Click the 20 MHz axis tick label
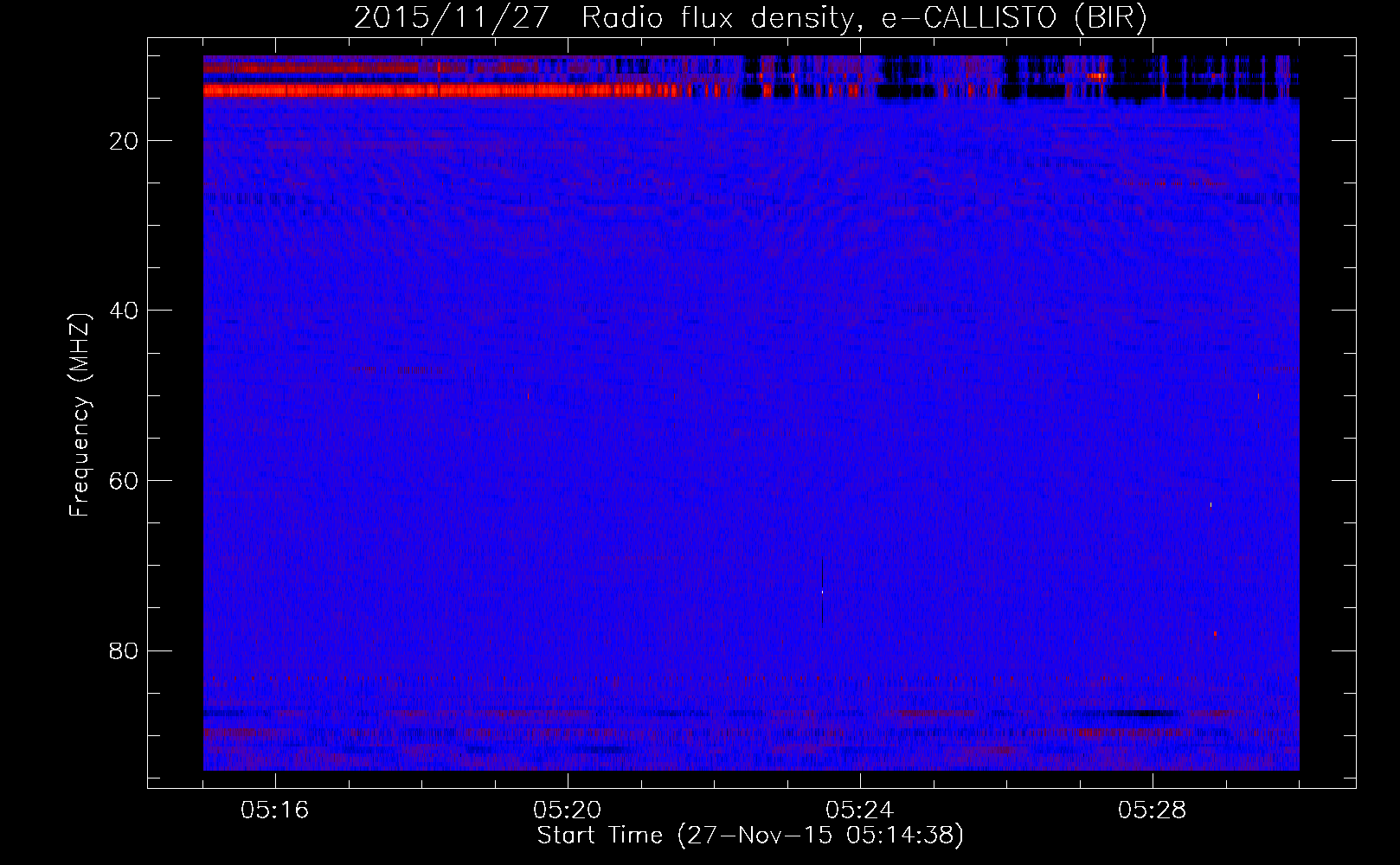The width and height of the screenshot is (1400, 865). coord(124,141)
